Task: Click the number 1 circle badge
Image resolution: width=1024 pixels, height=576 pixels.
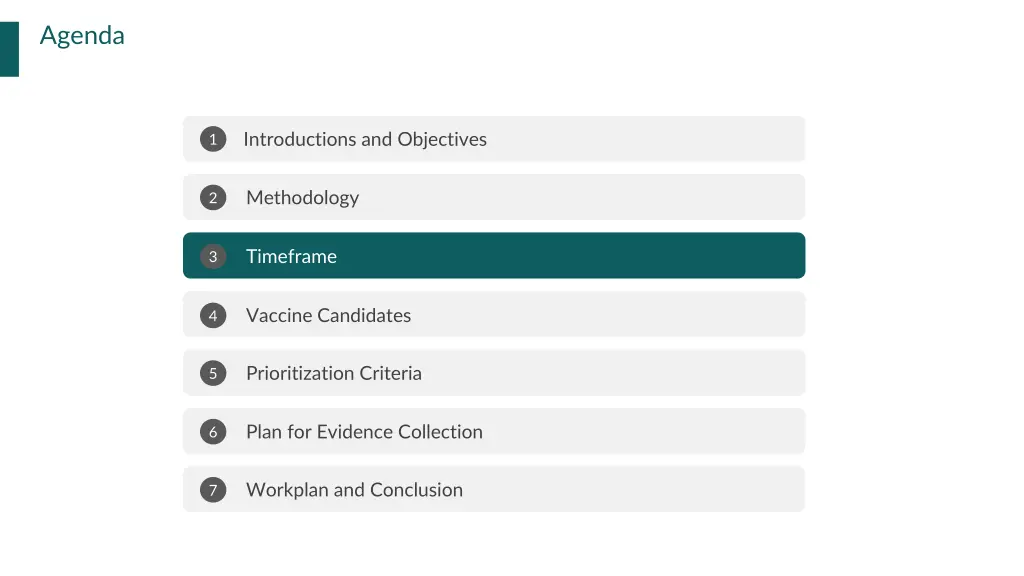Action: (x=213, y=139)
